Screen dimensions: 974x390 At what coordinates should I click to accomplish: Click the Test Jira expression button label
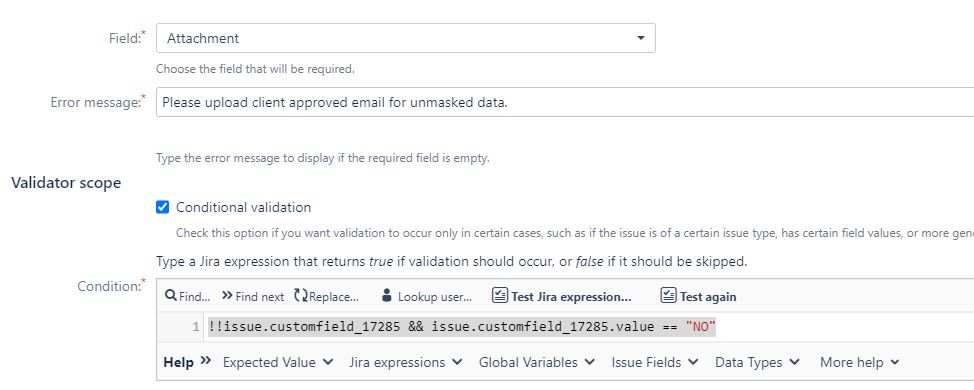click(x=571, y=297)
